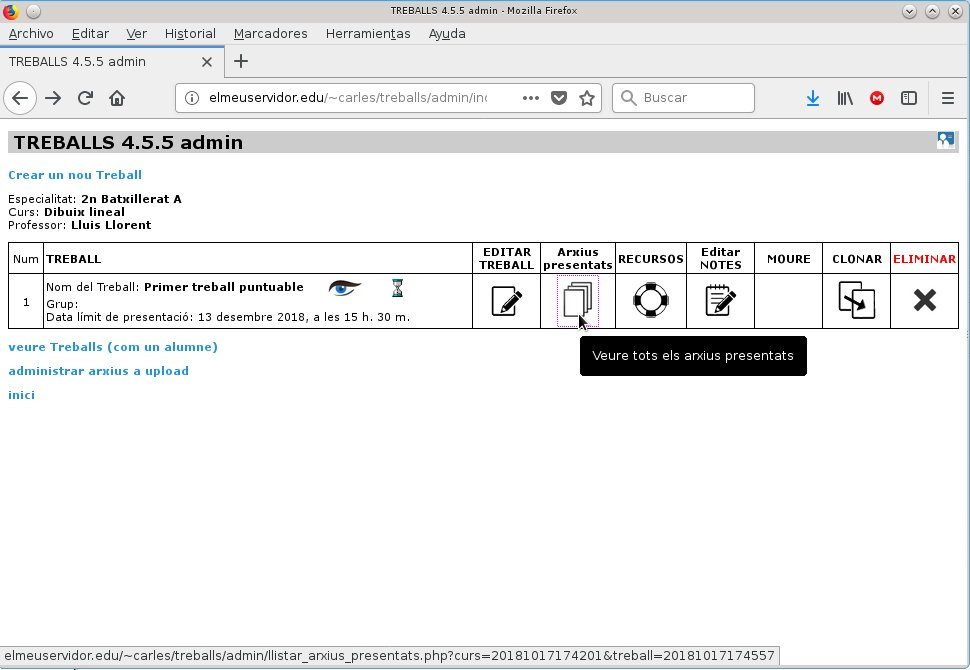
Task: Click the Buscar search field
Action: coord(683,98)
